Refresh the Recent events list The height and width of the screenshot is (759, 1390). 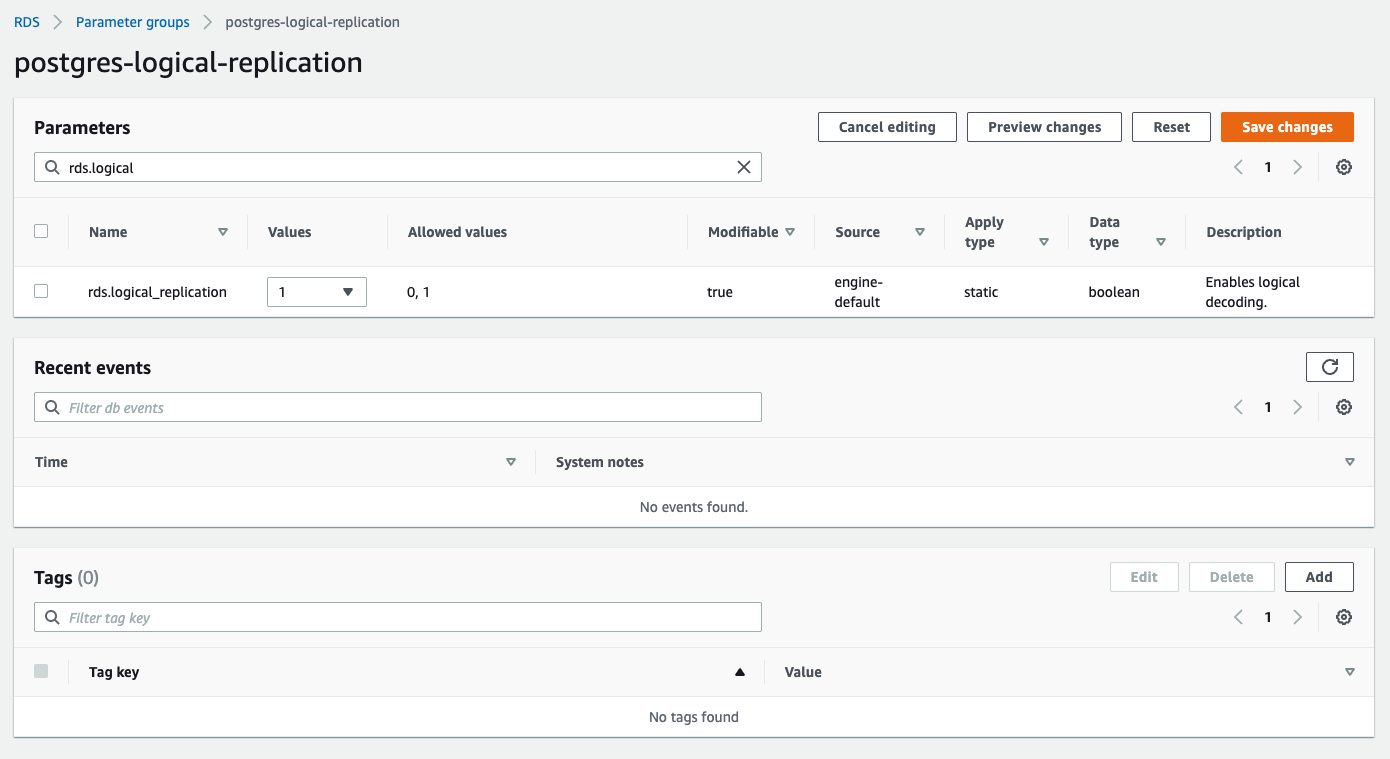tap(1330, 367)
